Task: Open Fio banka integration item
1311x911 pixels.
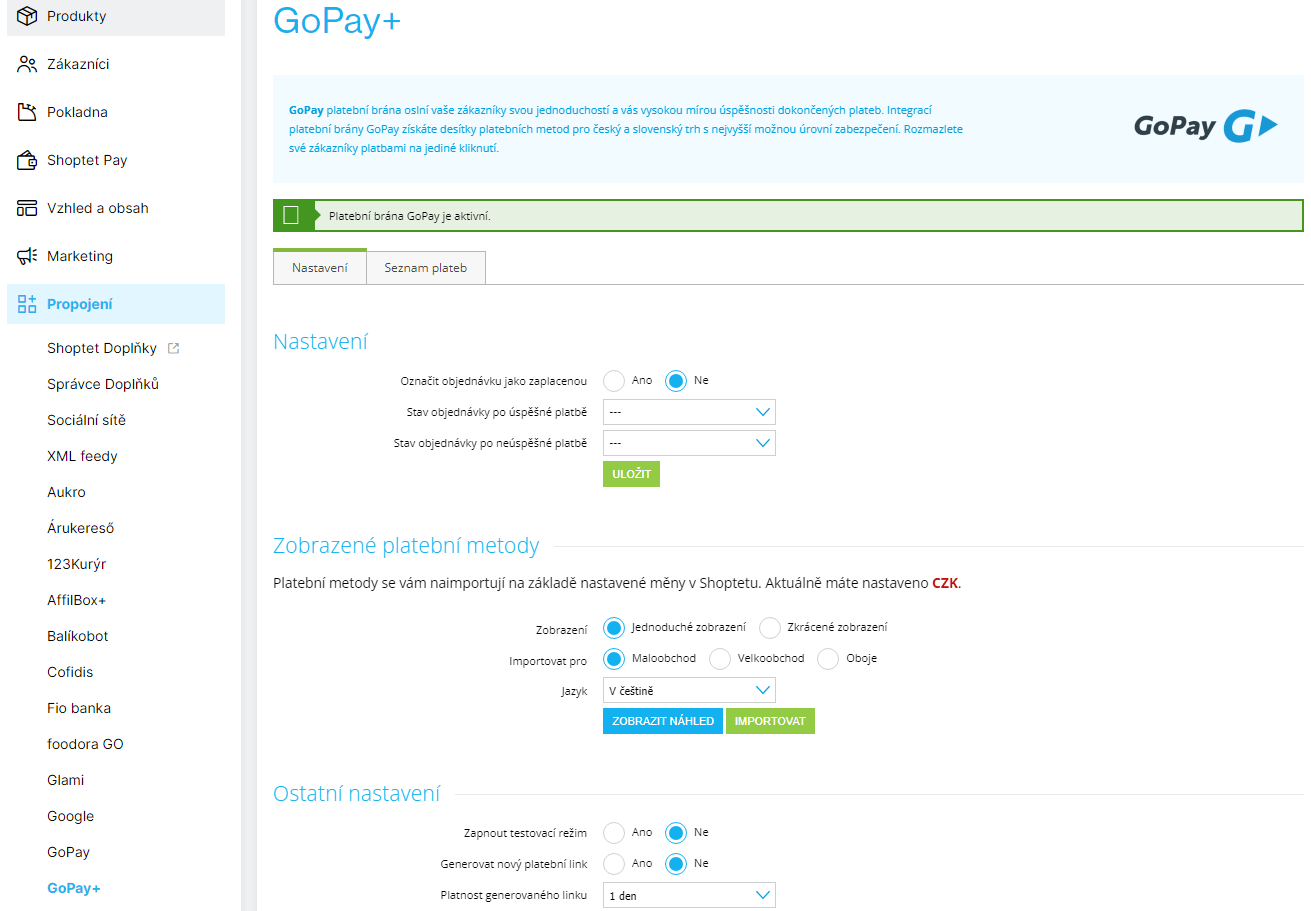Action: point(79,708)
